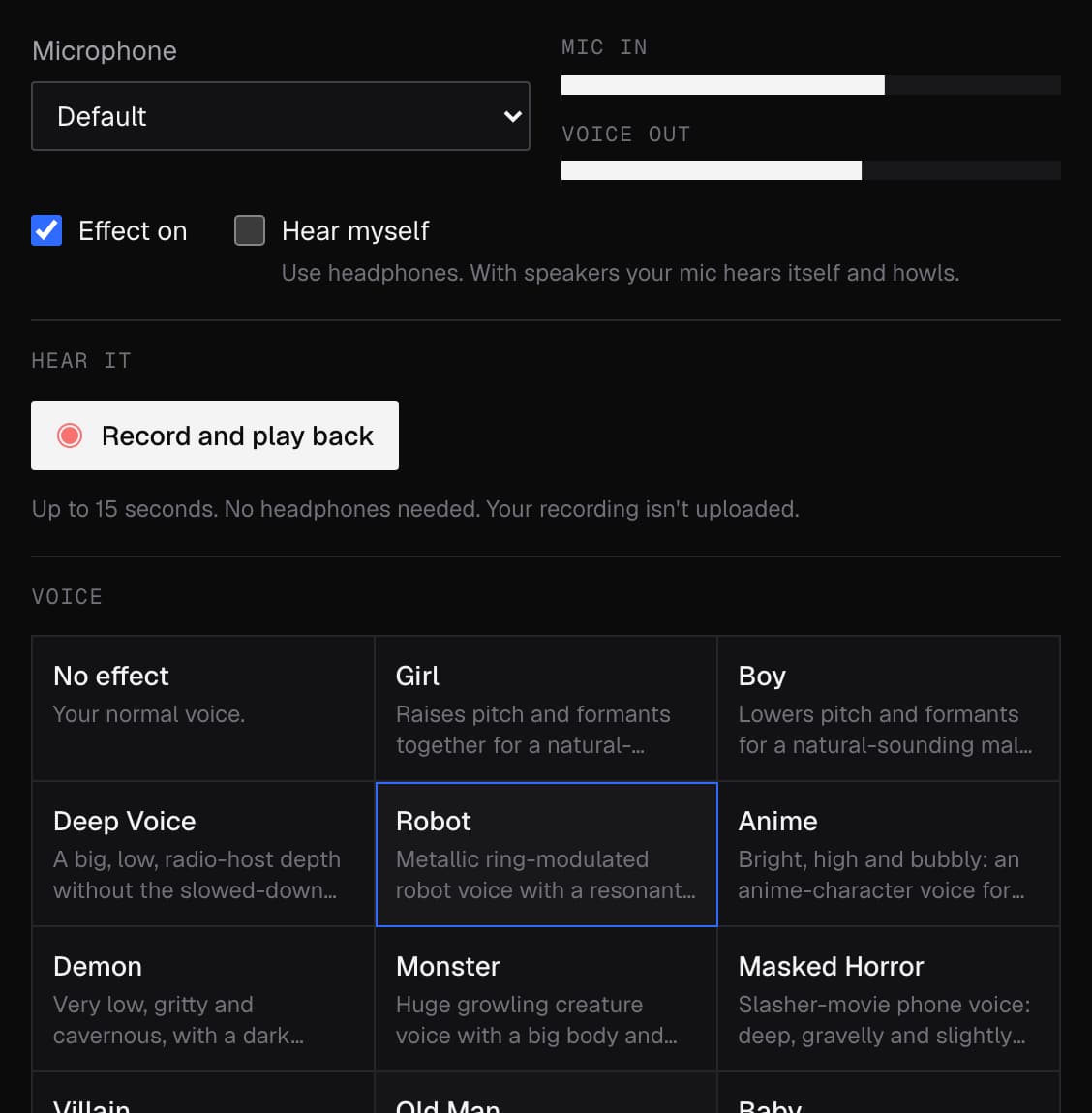Click the Effect on label text
The width and height of the screenshot is (1092, 1113).
[133, 230]
